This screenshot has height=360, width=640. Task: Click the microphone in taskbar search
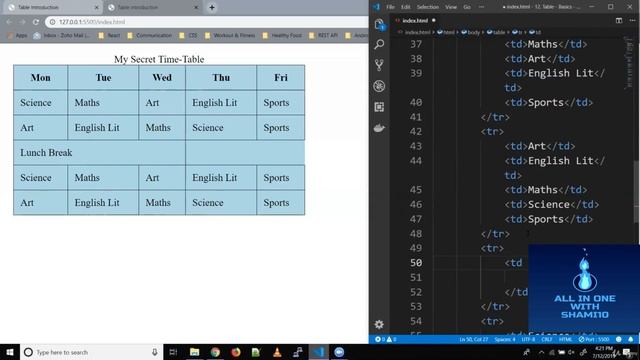155,352
